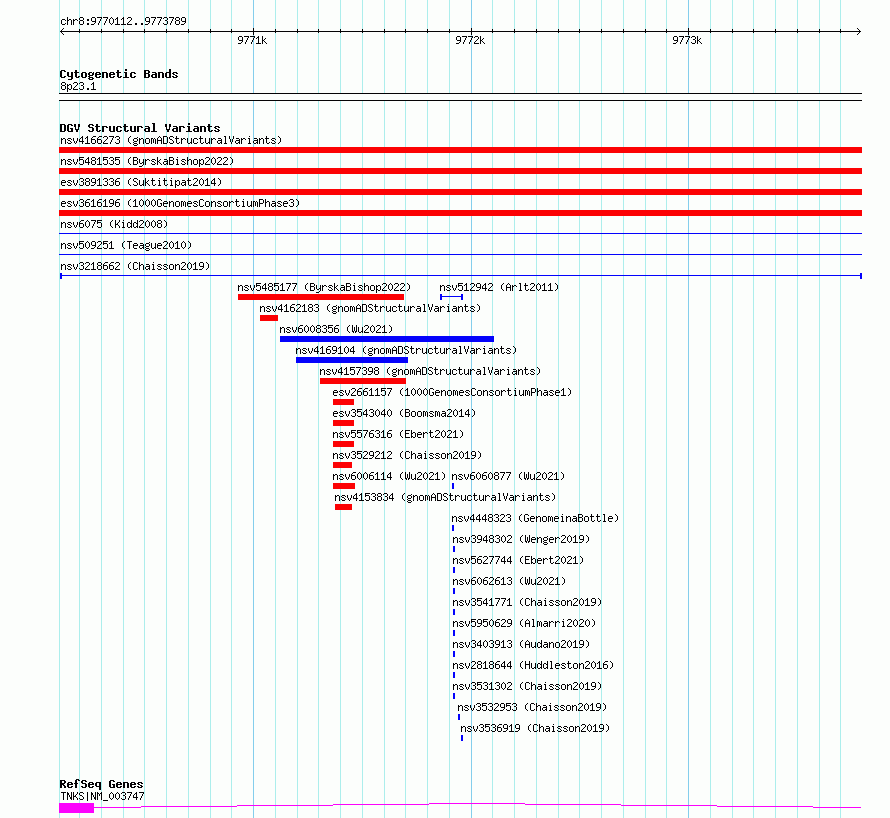This screenshot has height=818, width=890.
Task: Select the nsv3403913 Audano2019 label
Action: click(521, 644)
